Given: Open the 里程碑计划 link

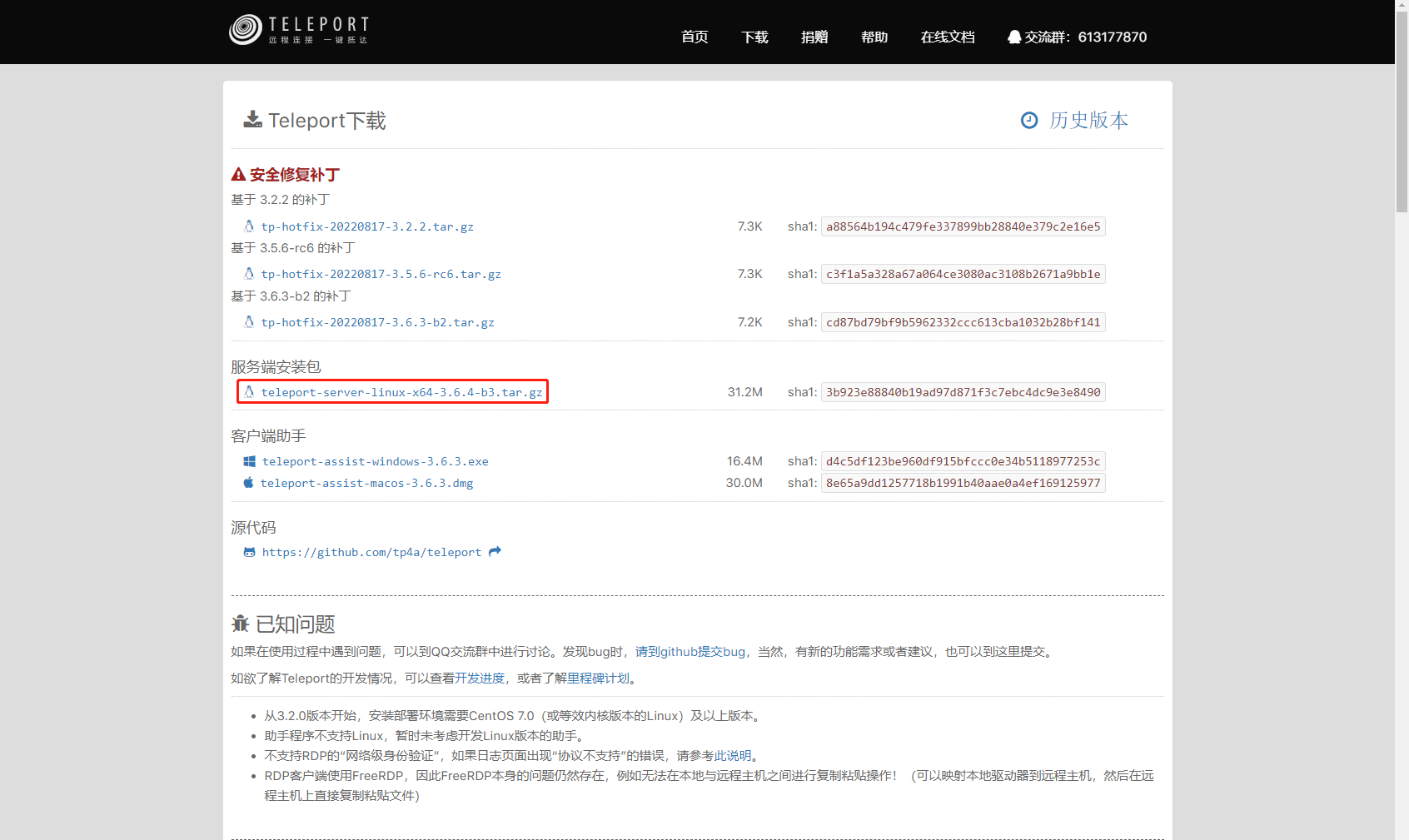Looking at the screenshot, I should 599,678.
